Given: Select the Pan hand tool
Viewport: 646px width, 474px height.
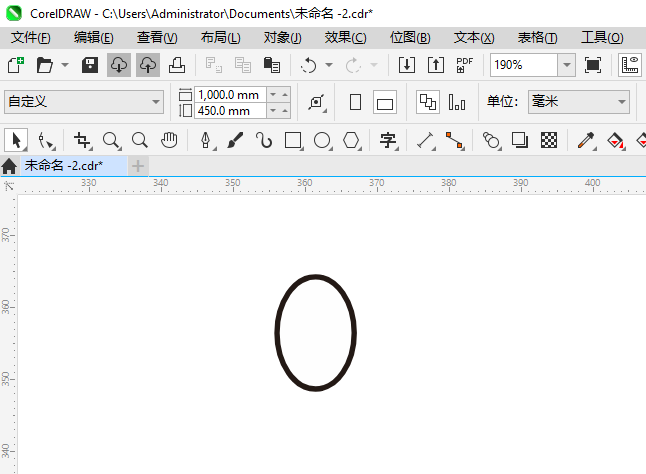Looking at the screenshot, I should (169, 140).
